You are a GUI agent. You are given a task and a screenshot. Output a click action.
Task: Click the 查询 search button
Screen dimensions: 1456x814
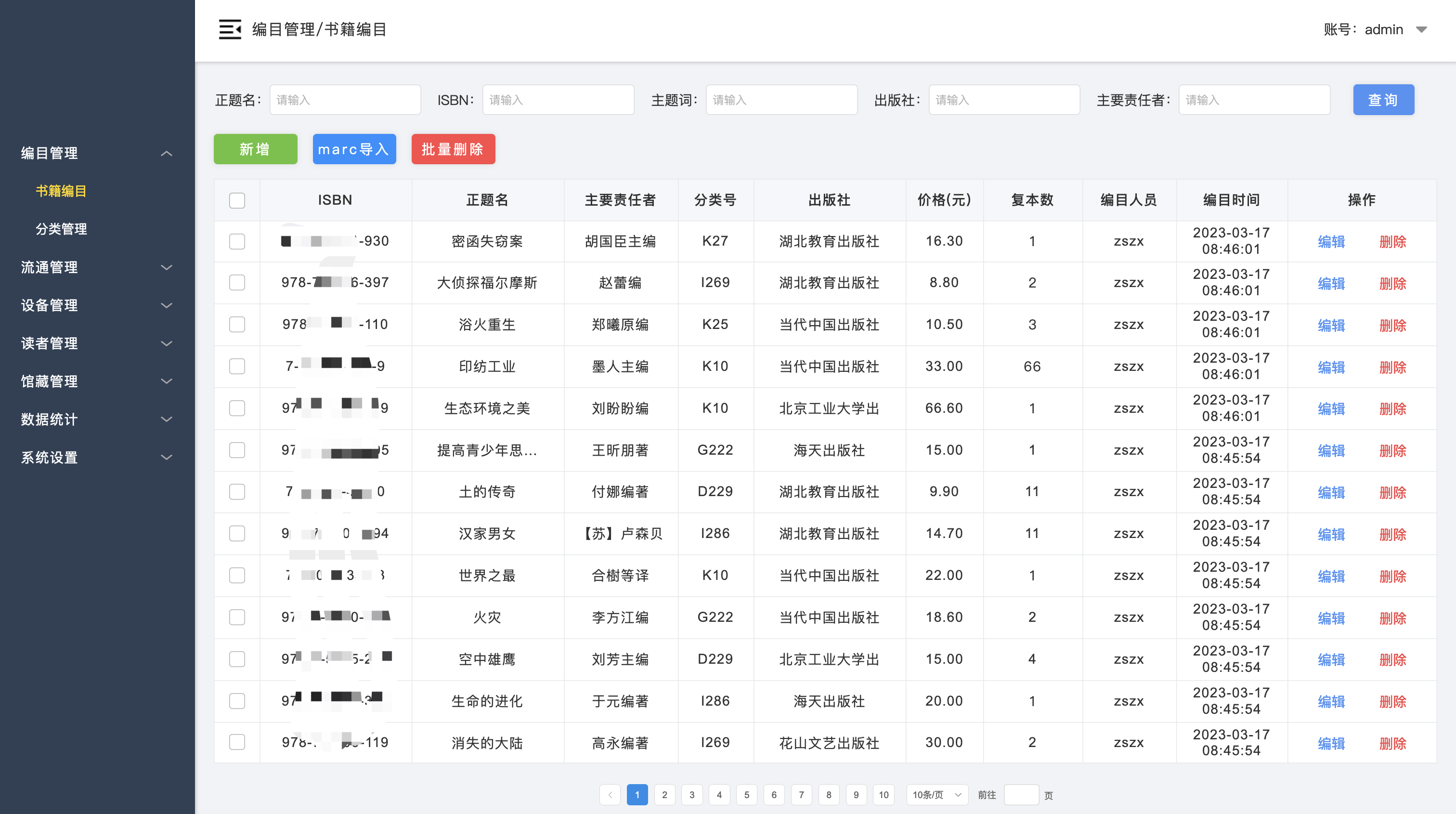(1383, 100)
